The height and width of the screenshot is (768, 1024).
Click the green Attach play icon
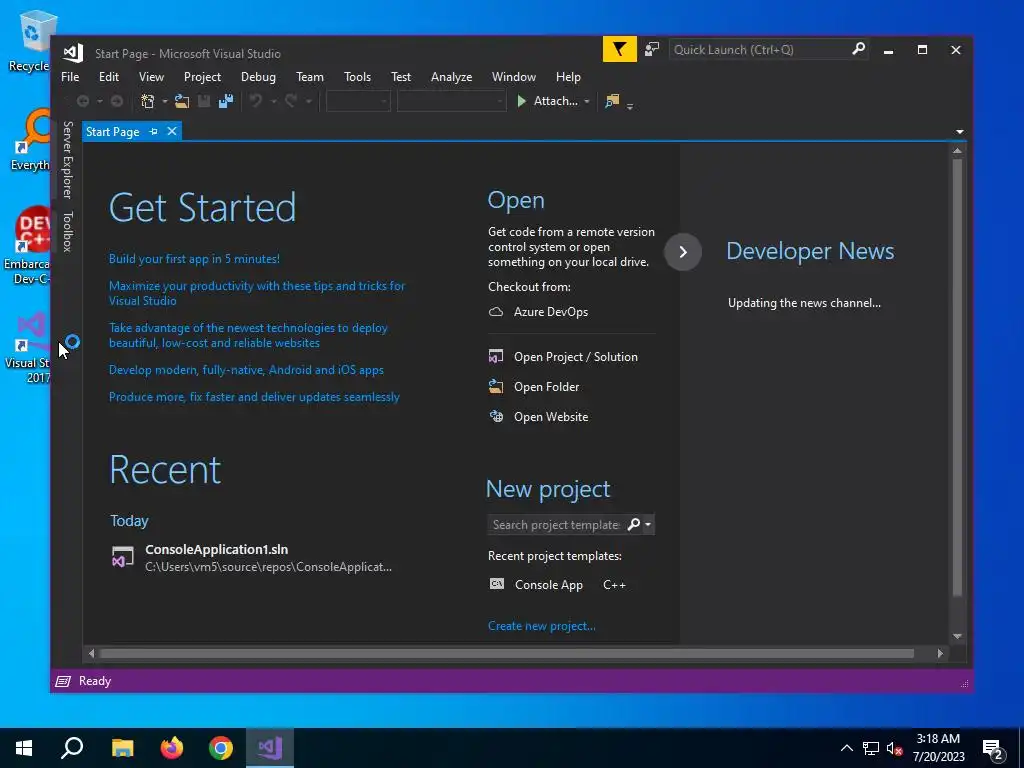[521, 101]
